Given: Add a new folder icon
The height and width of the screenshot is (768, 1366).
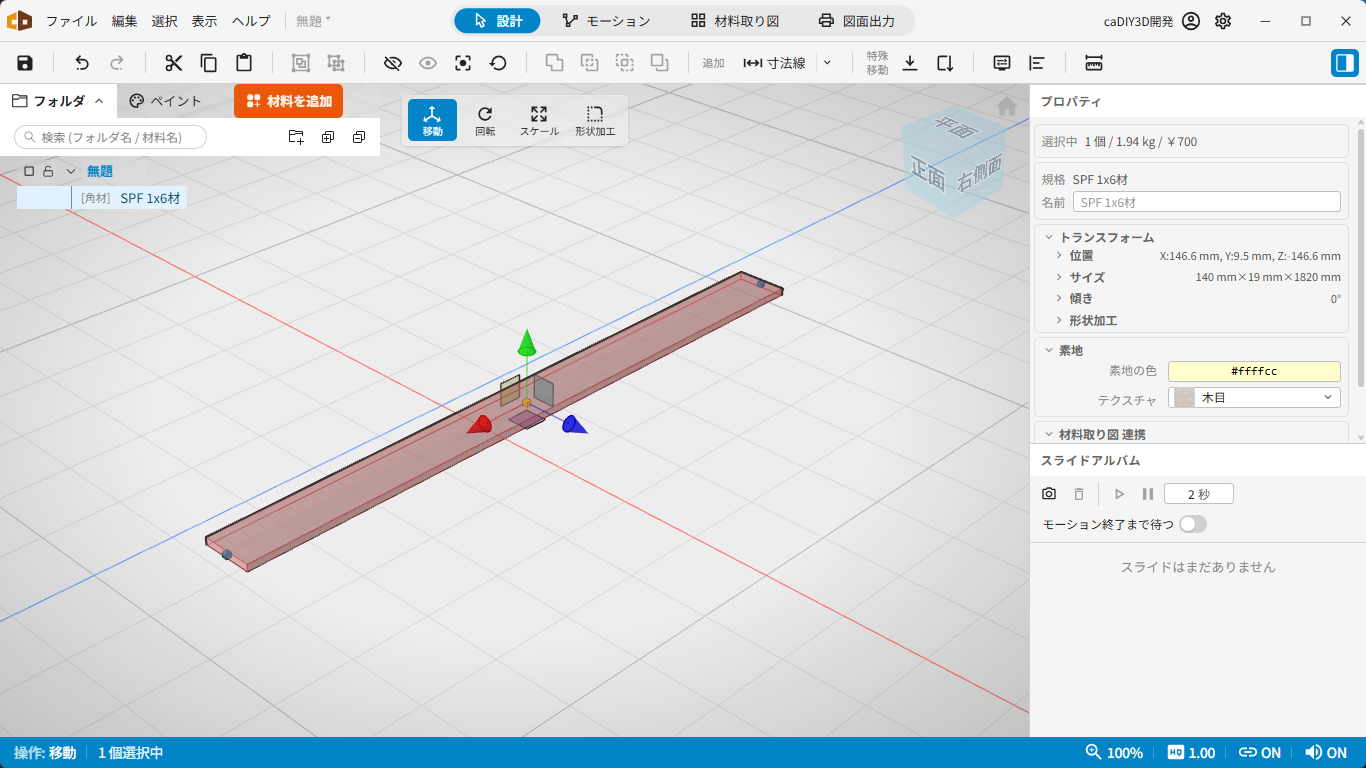Looking at the screenshot, I should click(x=296, y=137).
